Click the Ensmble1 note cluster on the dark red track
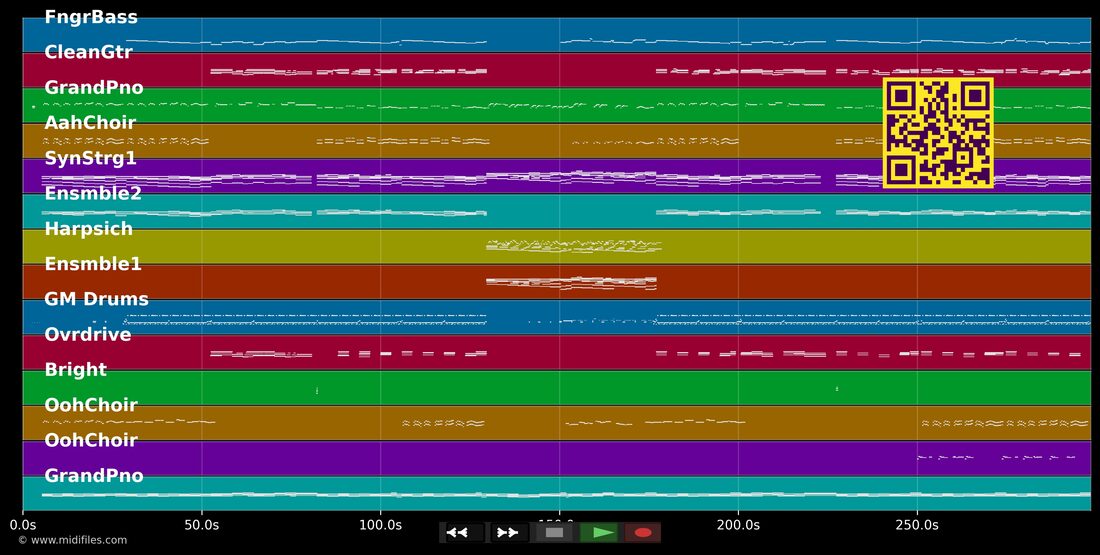The width and height of the screenshot is (1100, 555). tap(571, 283)
